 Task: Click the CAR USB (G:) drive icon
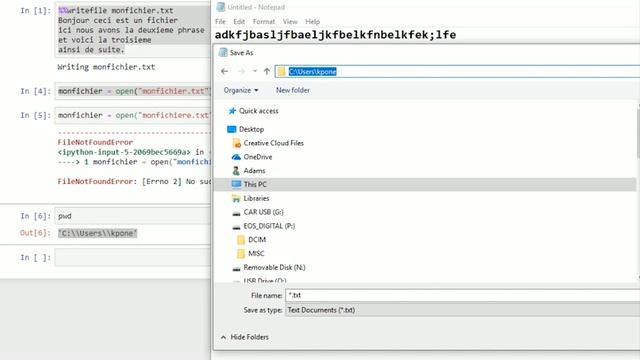[236, 213]
